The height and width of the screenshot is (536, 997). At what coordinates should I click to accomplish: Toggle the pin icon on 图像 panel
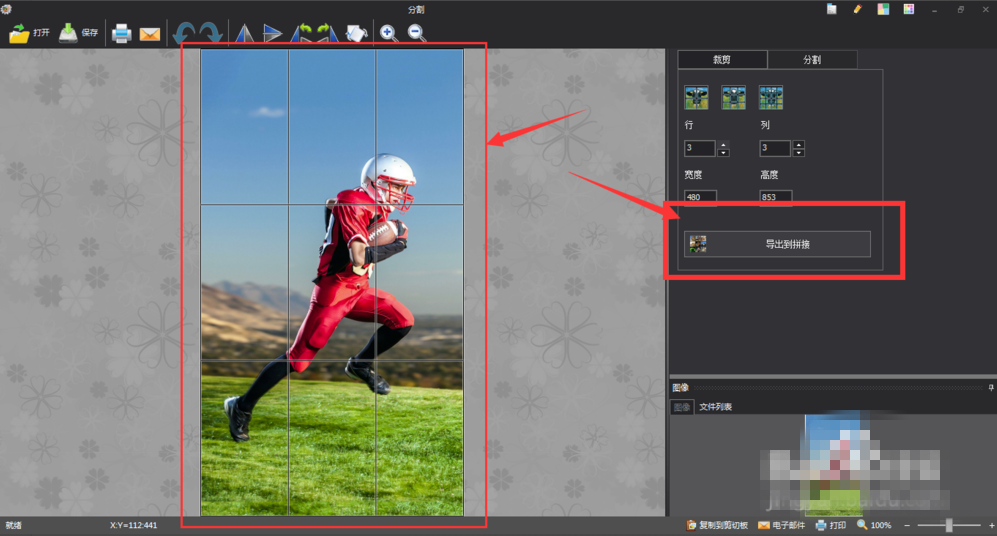tap(991, 387)
